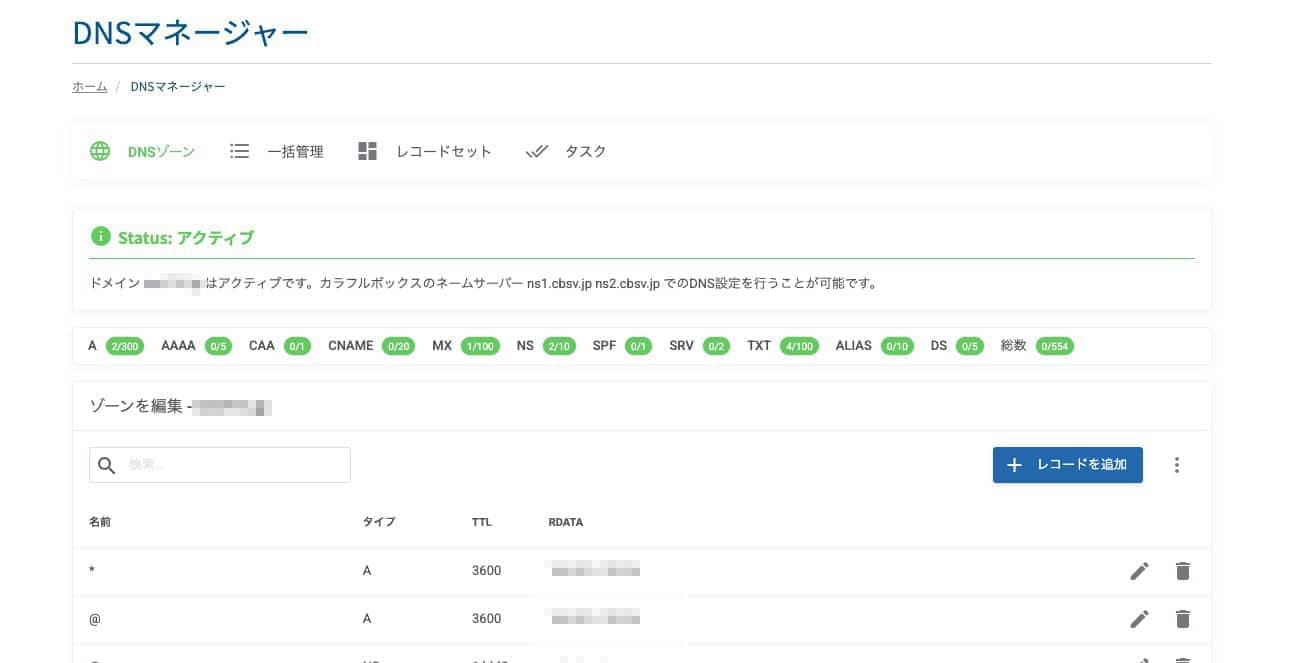1291x663 pixels.
Task: Go to the タスク tab
Action: coord(566,152)
